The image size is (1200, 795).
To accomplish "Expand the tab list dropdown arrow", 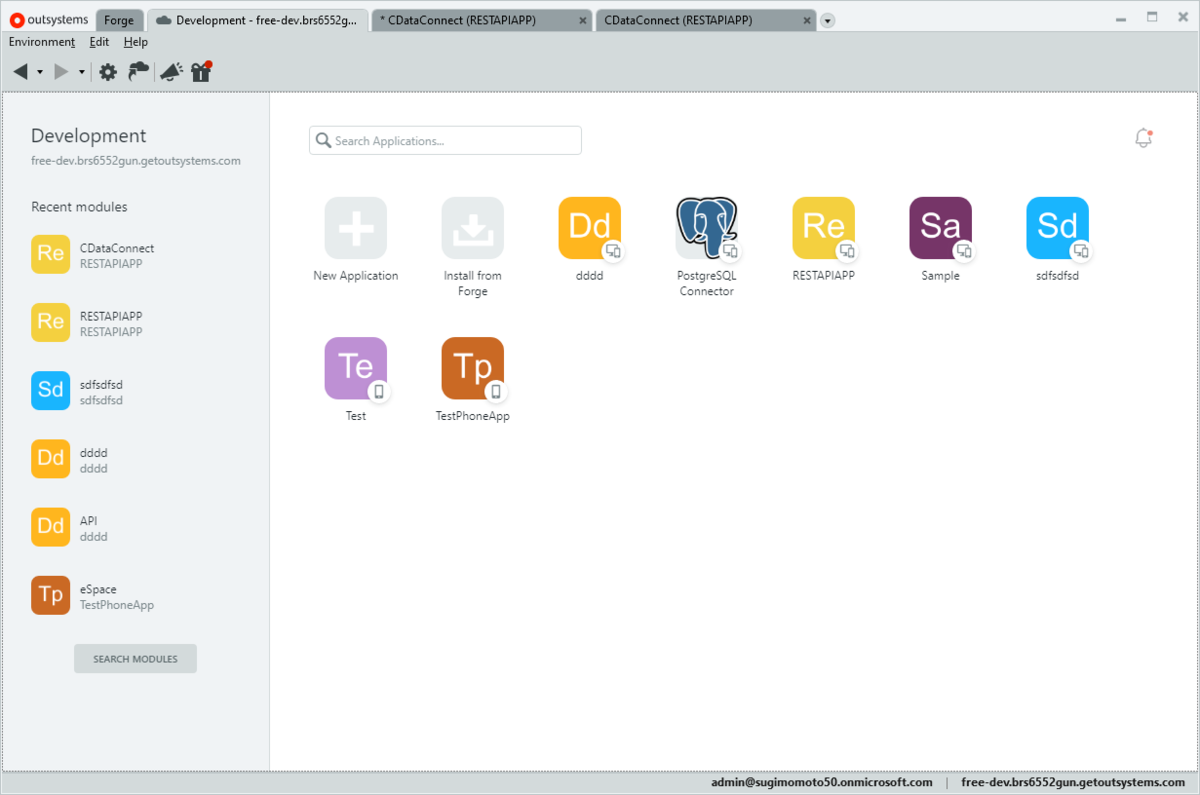I will coord(828,20).
